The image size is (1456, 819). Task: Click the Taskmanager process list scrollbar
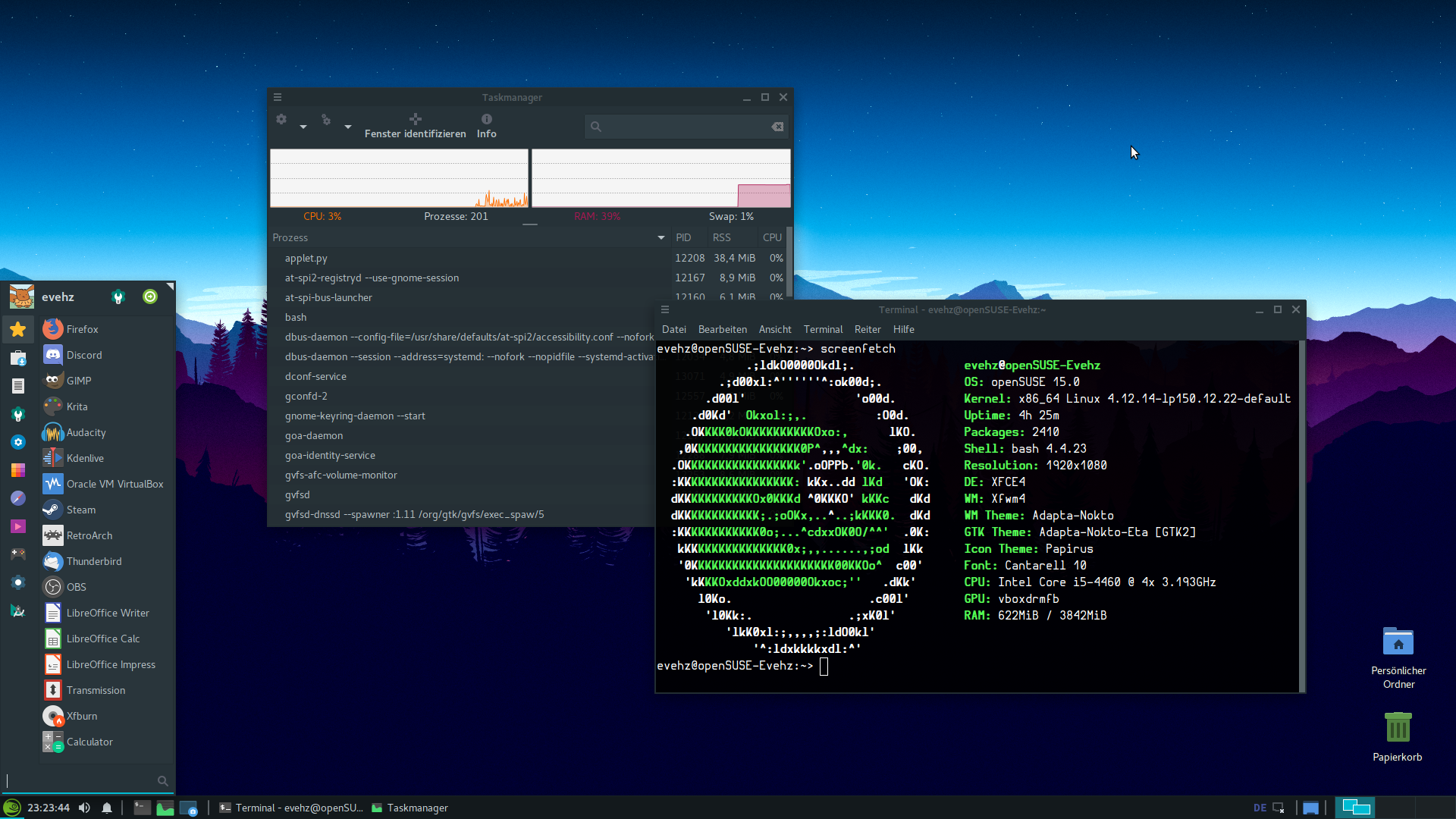point(789,262)
